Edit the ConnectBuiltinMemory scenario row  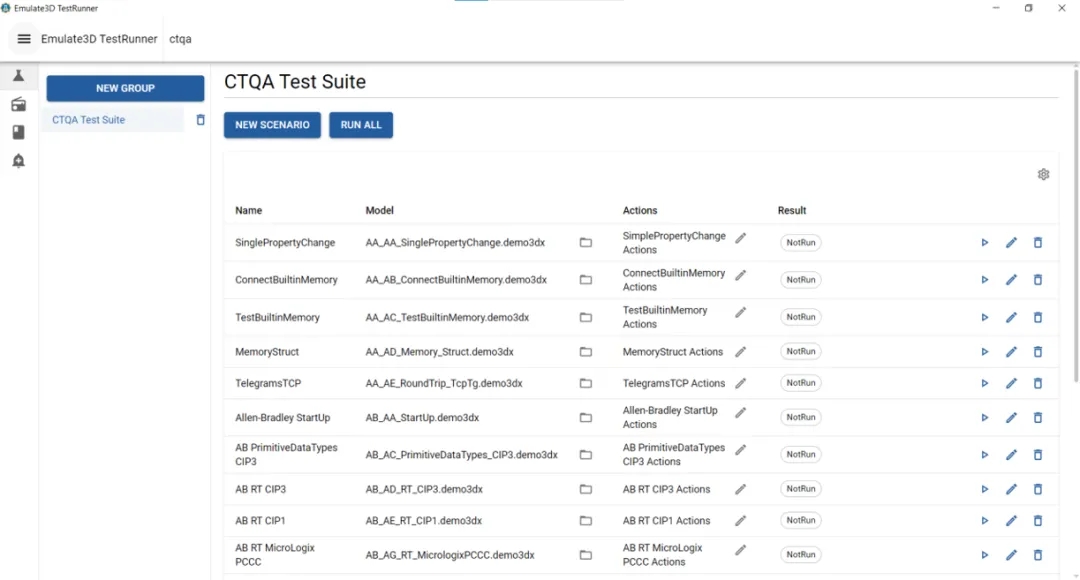pos(1011,280)
